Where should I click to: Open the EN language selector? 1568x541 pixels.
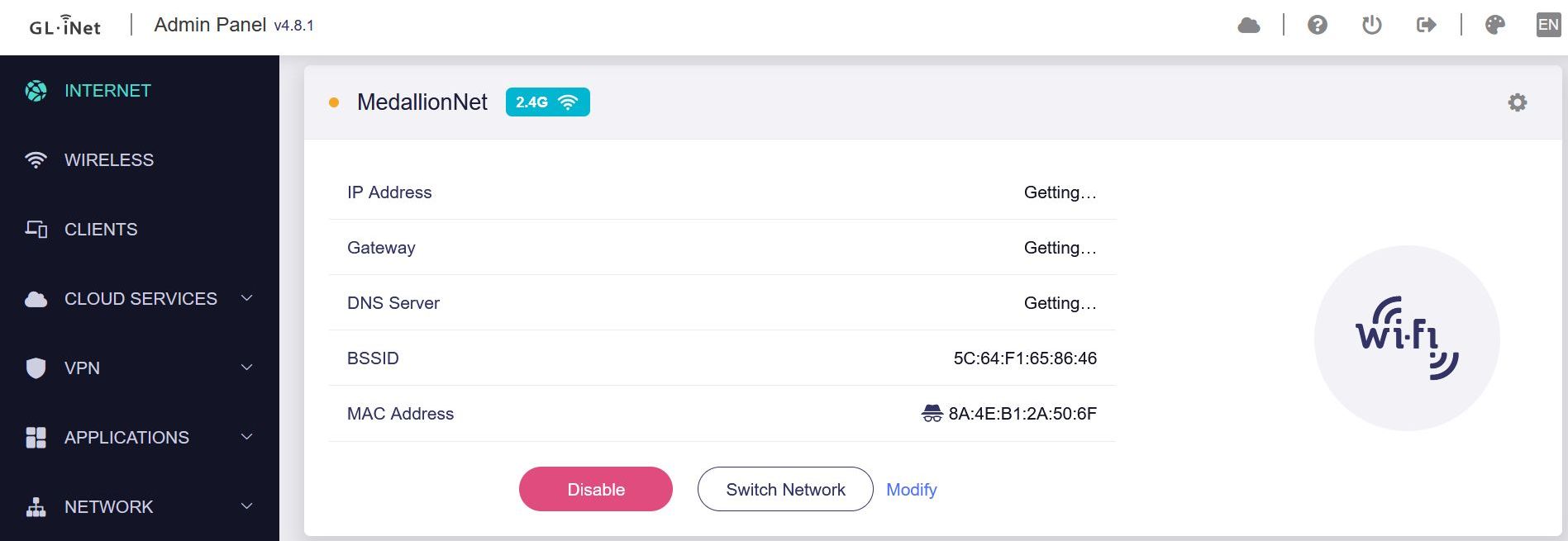(x=1547, y=26)
